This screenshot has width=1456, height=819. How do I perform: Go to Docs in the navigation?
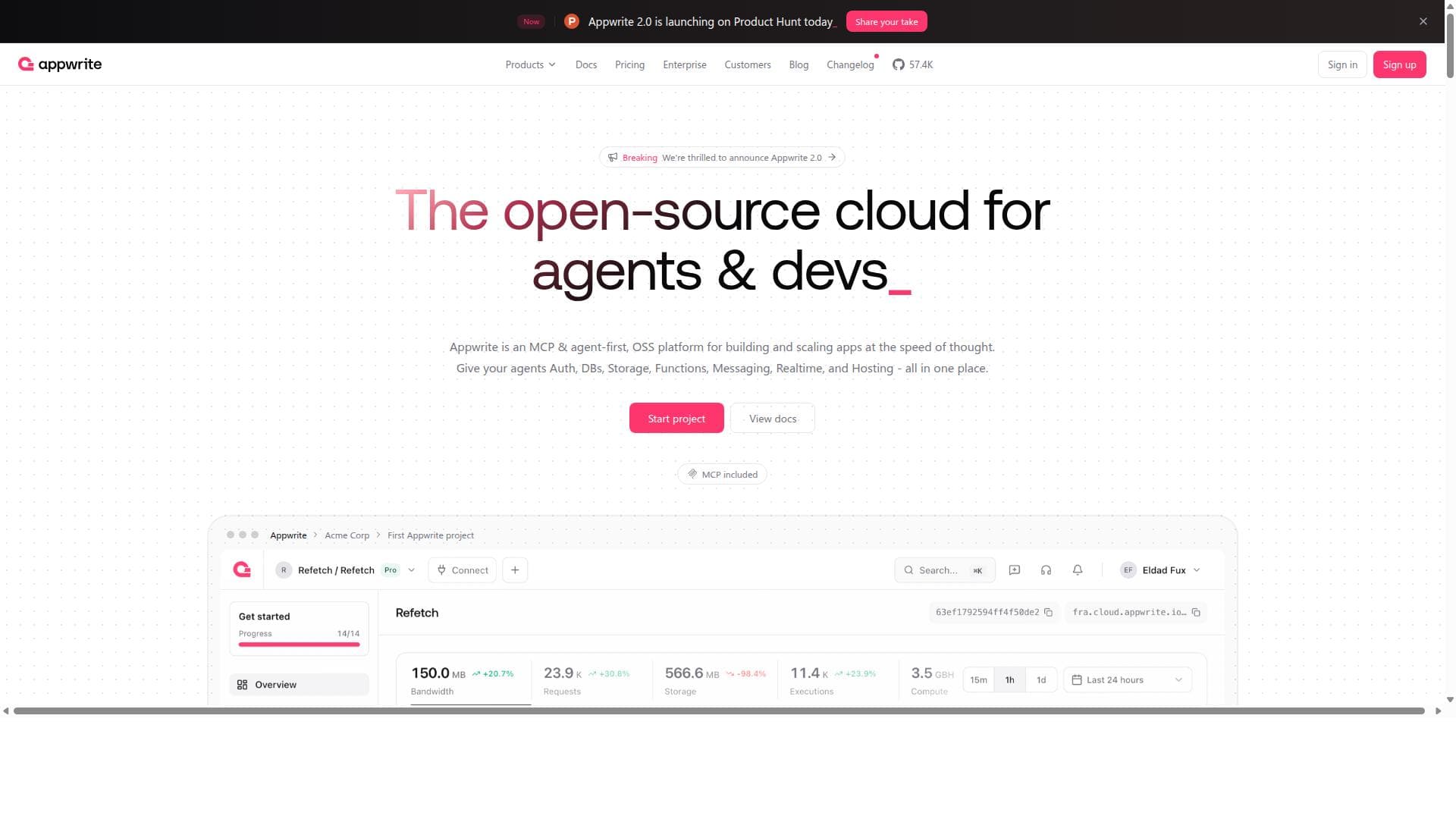586,64
